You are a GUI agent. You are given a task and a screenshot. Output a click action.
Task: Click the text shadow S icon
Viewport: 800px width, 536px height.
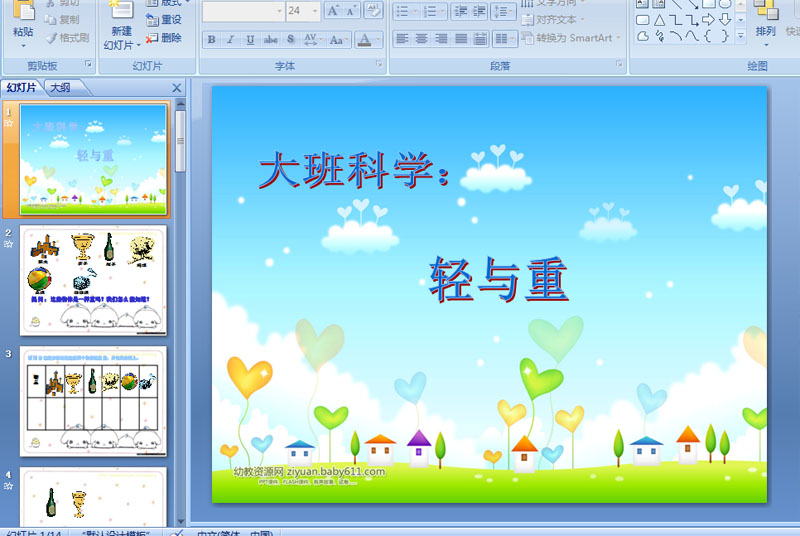291,40
